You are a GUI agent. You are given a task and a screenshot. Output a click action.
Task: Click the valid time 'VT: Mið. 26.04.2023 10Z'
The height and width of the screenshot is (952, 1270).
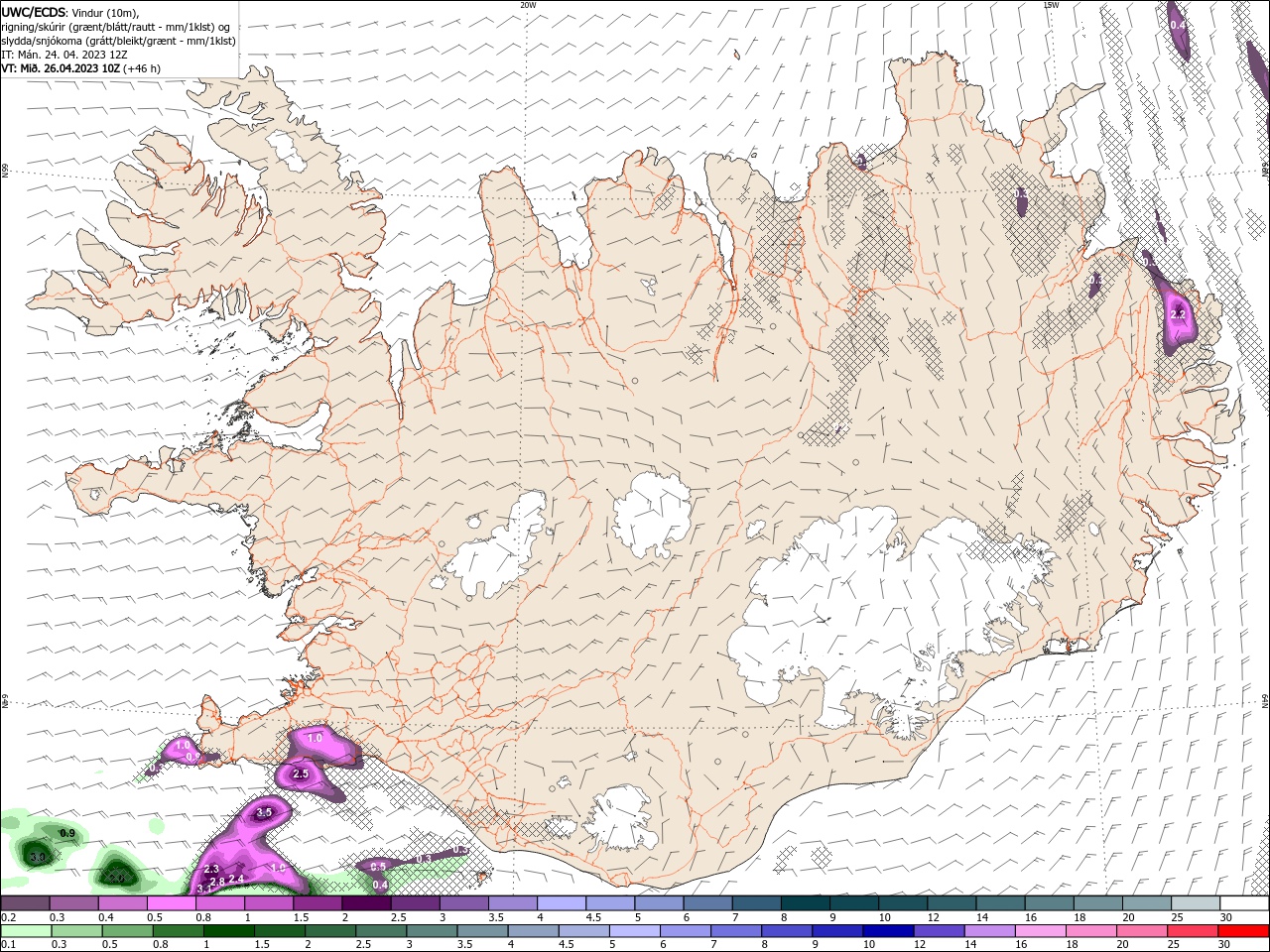tap(62, 68)
